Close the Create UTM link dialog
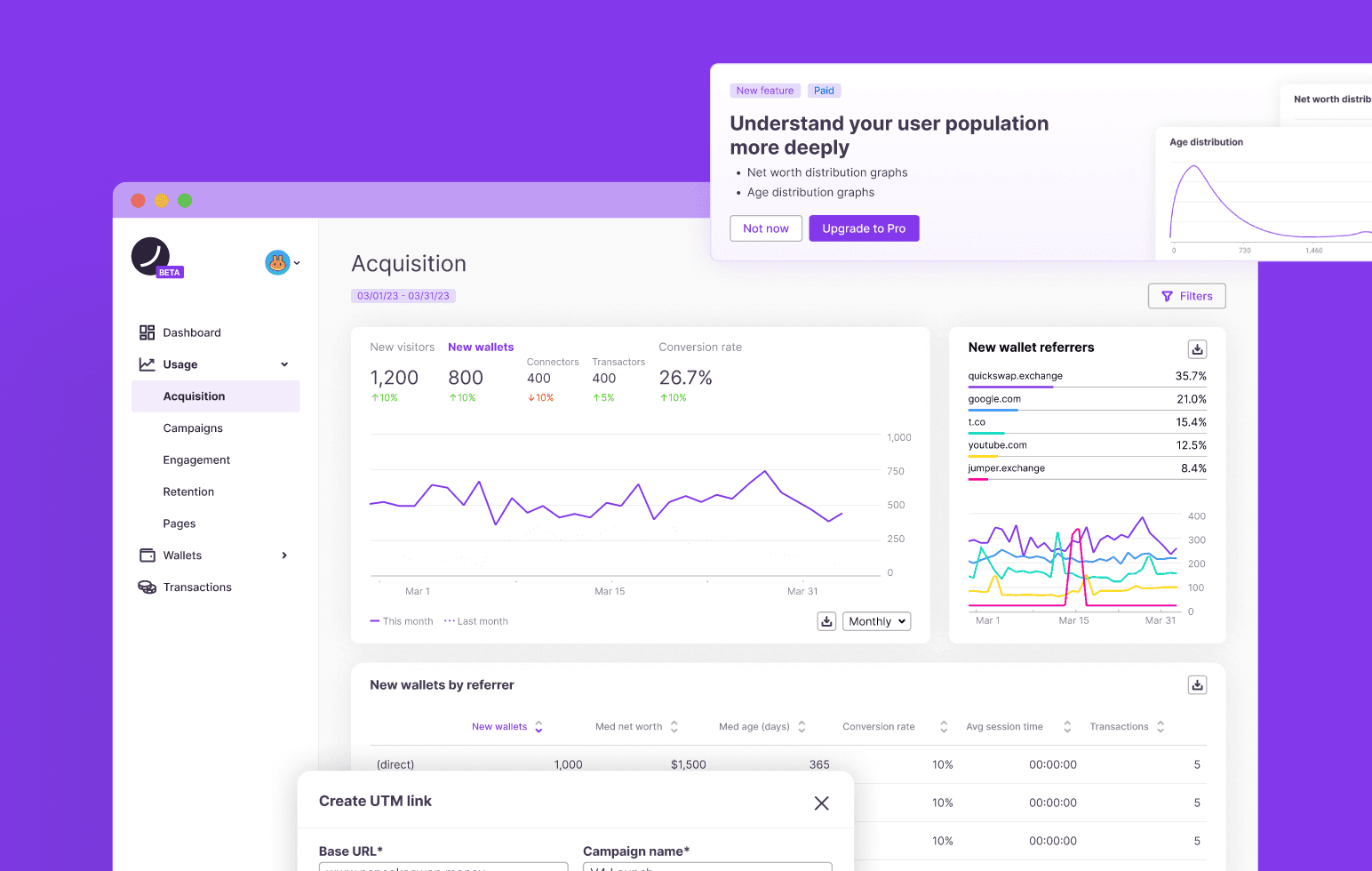The width and height of the screenshot is (1372, 871). click(x=821, y=803)
